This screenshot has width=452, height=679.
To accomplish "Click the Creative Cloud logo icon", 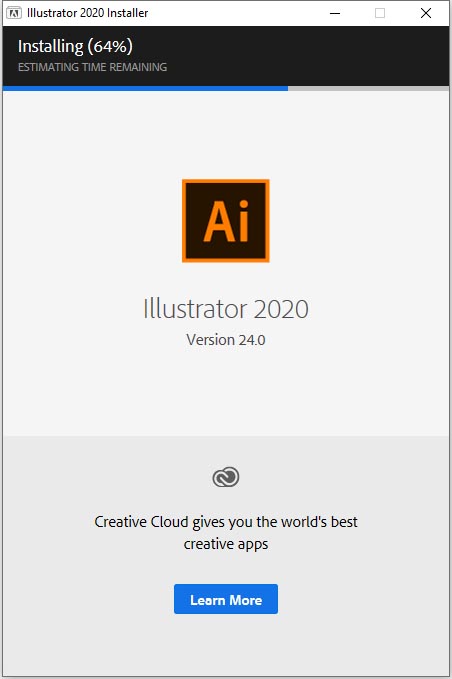I will click(x=226, y=477).
